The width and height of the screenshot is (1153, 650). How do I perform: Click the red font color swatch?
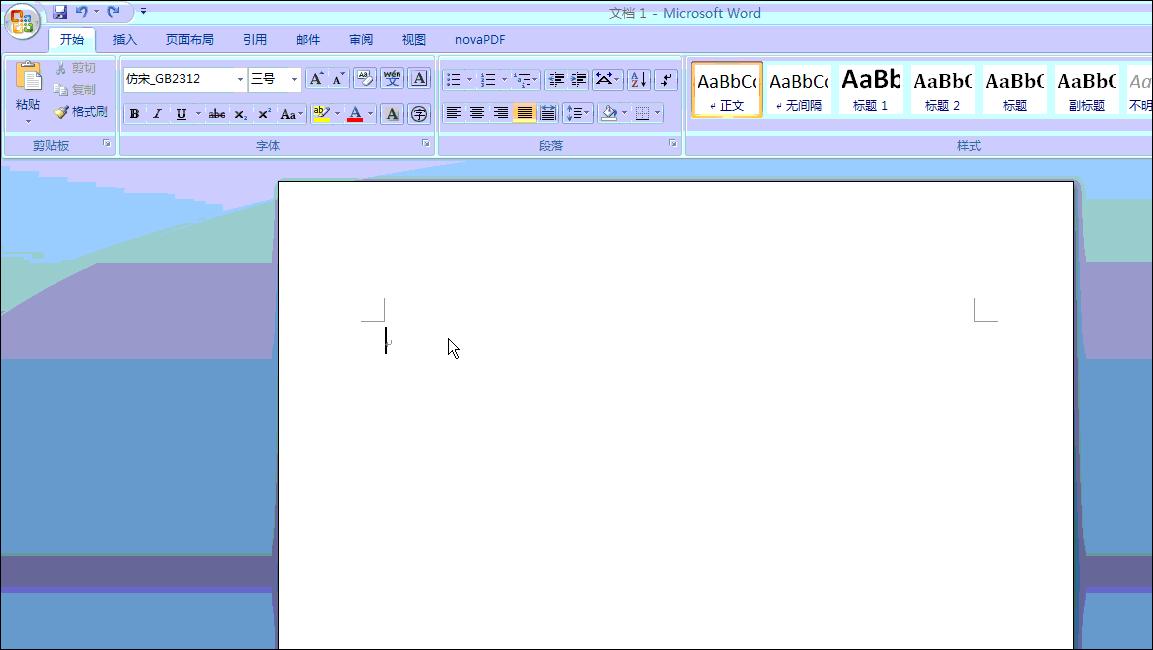(354, 114)
